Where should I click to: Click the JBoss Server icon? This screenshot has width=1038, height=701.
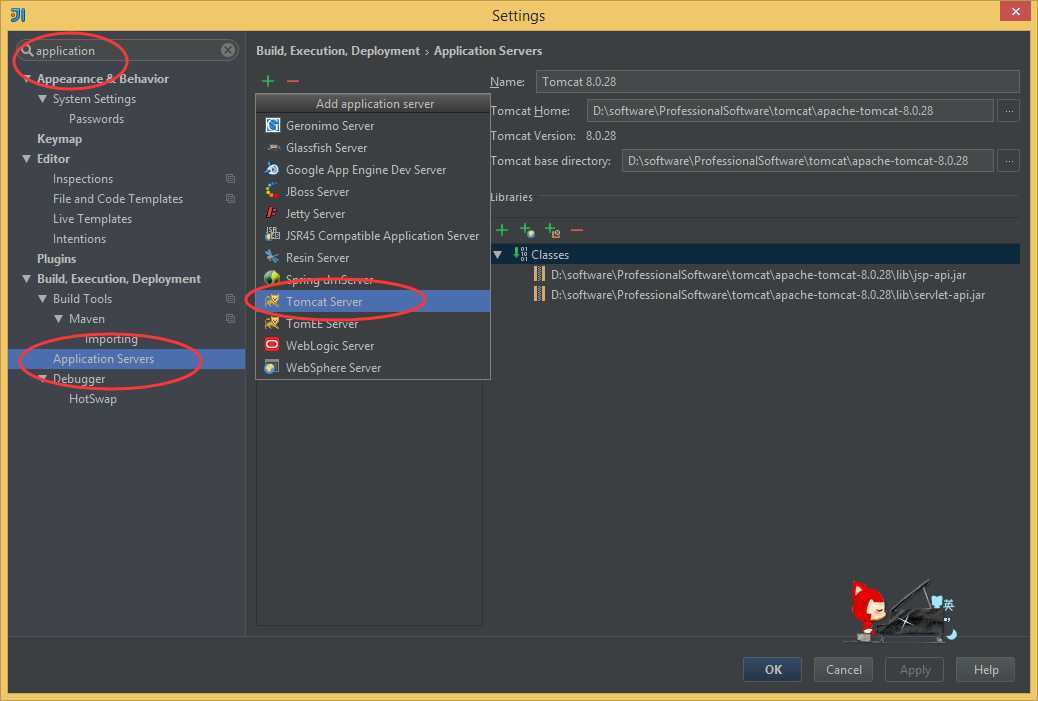pos(272,191)
